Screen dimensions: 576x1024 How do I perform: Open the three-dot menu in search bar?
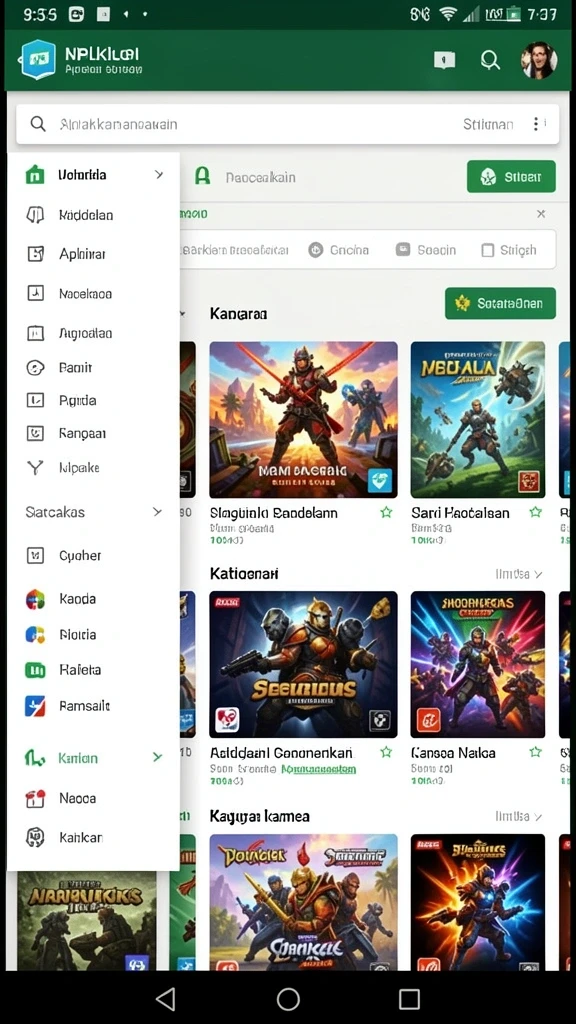click(536, 123)
